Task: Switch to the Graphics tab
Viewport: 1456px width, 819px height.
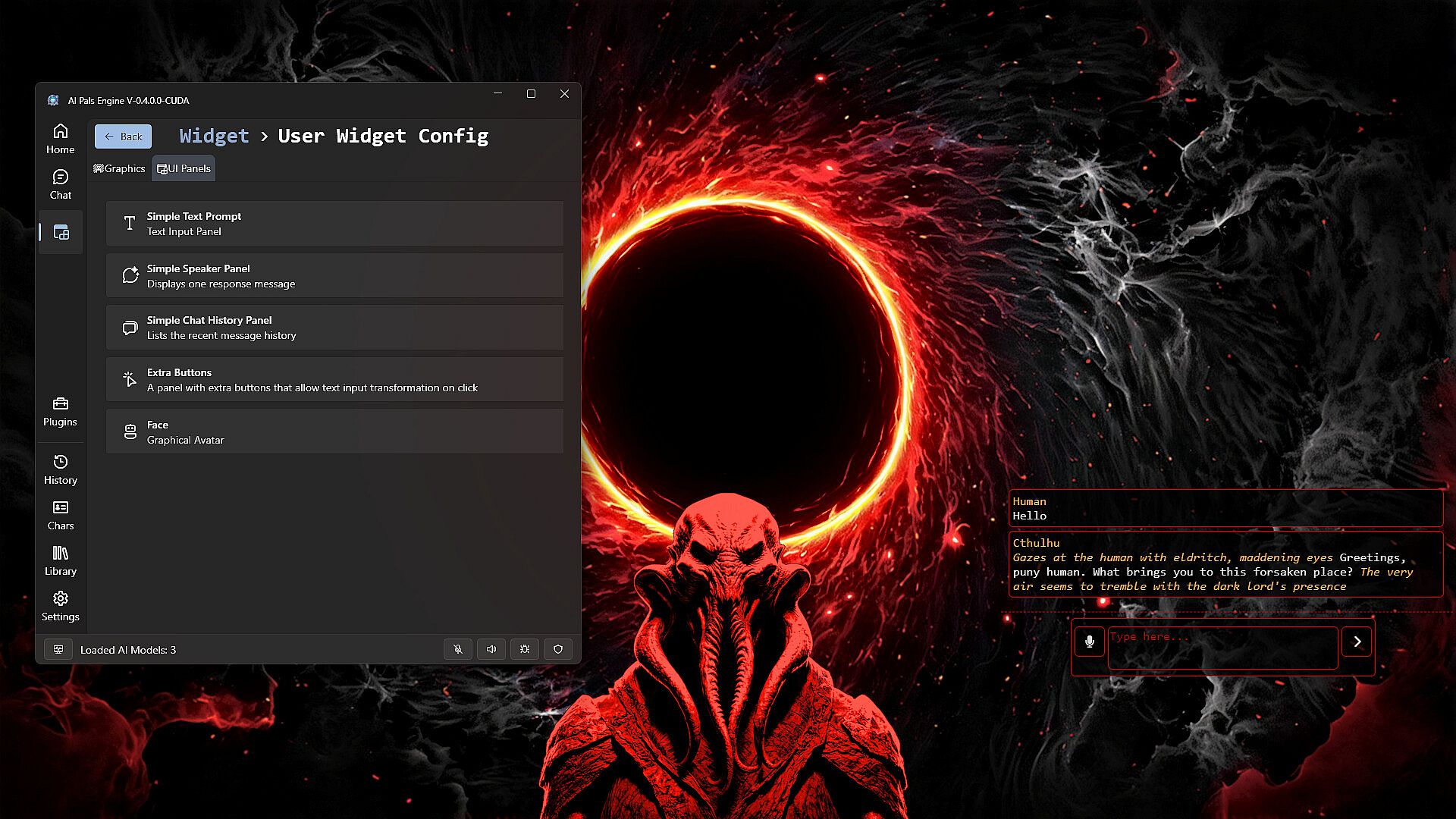Action: (120, 168)
